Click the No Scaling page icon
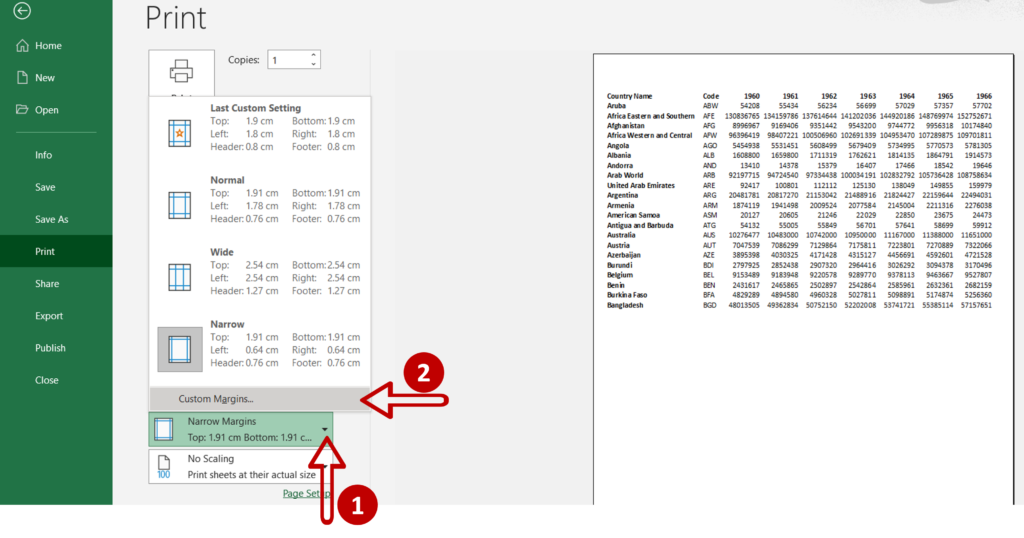The height and width of the screenshot is (538, 1024). point(164,467)
